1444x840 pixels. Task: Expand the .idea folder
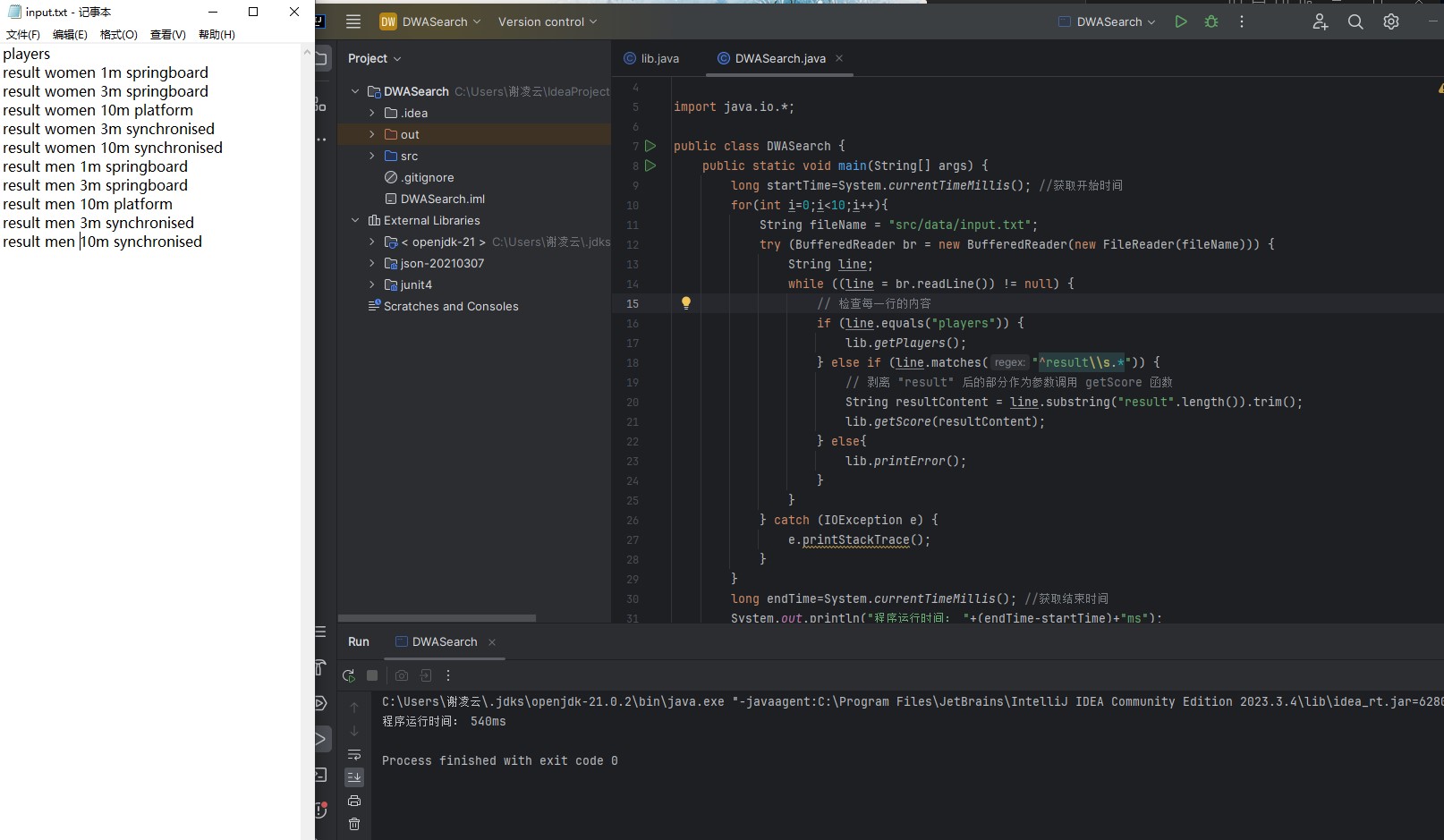pos(372,113)
